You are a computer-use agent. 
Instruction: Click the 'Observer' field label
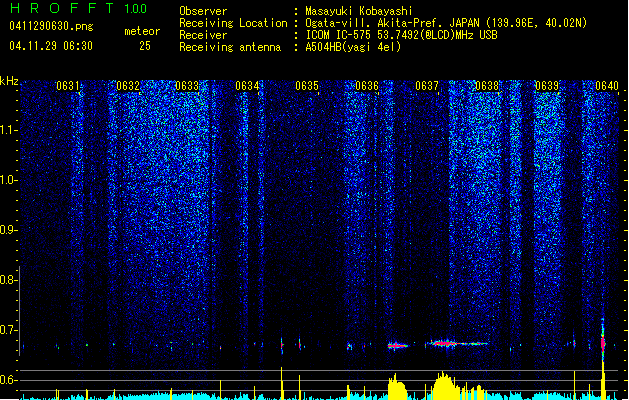tap(203, 11)
